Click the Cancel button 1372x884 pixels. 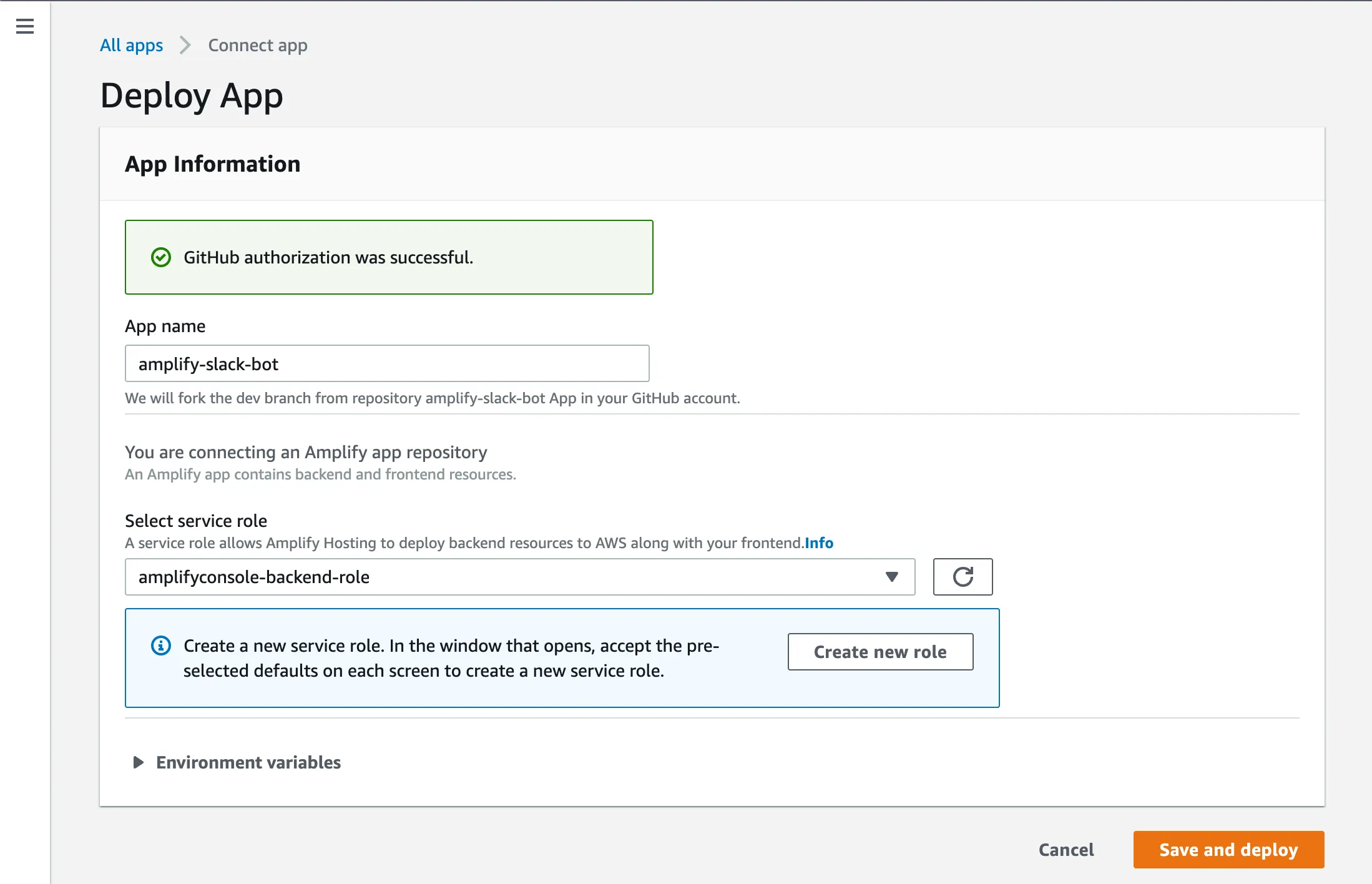pos(1066,850)
